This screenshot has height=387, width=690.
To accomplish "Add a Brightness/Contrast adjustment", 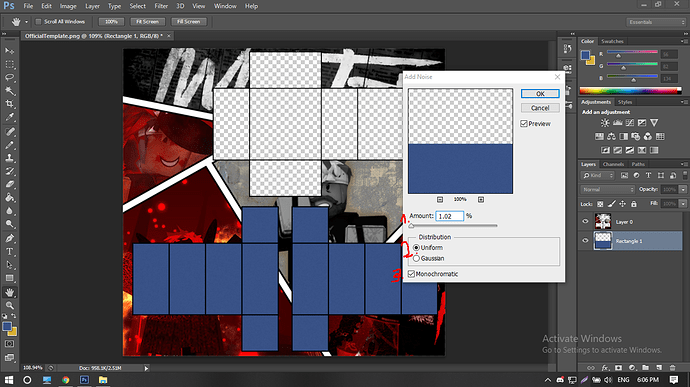I will pos(606,123).
